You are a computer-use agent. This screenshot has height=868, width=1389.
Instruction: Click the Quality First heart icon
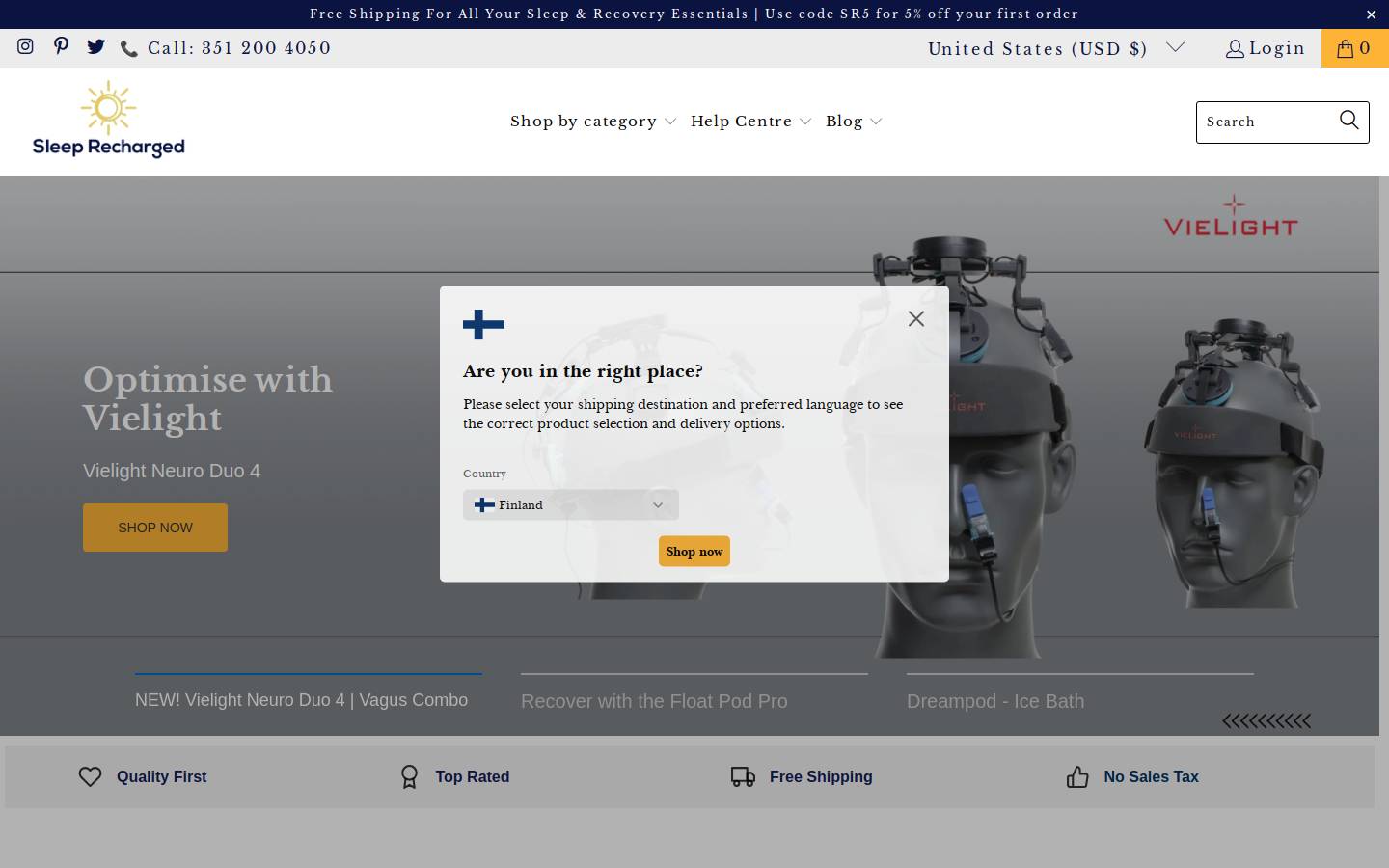pyautogui.click(x=90, y=776)
